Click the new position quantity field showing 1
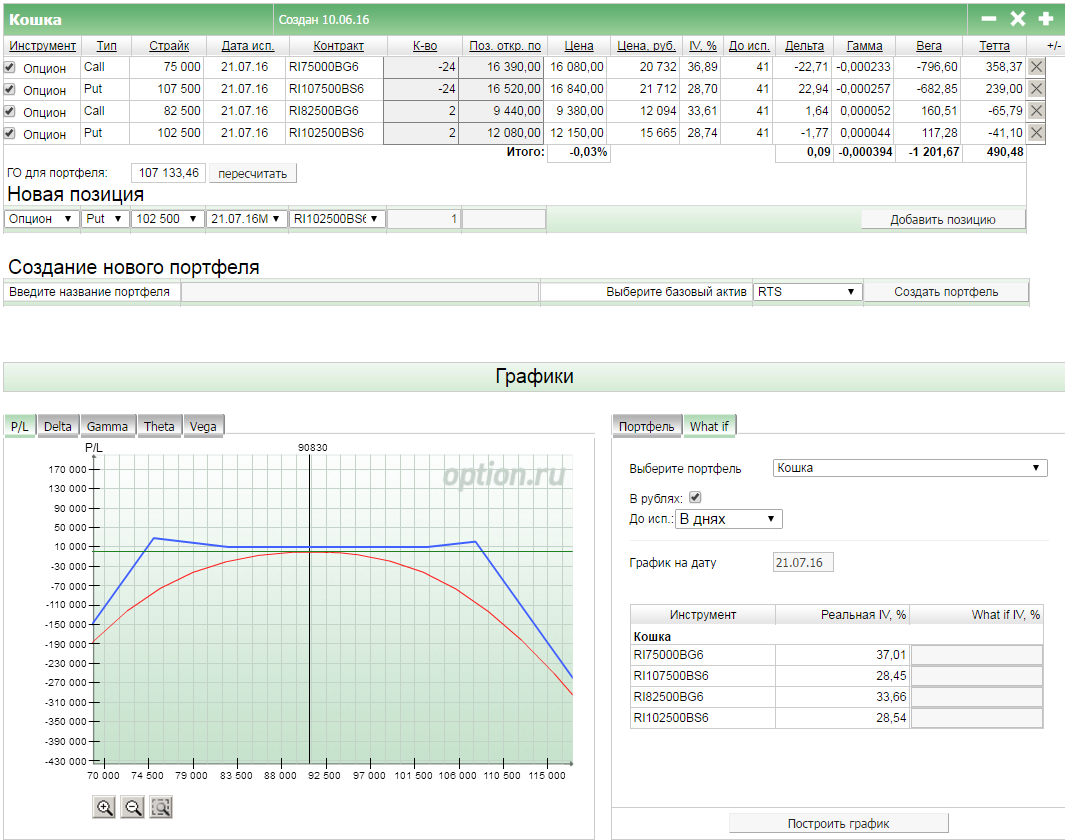Image resolution: width=1065 pixels, height=840 pixels. click(424, 219)
